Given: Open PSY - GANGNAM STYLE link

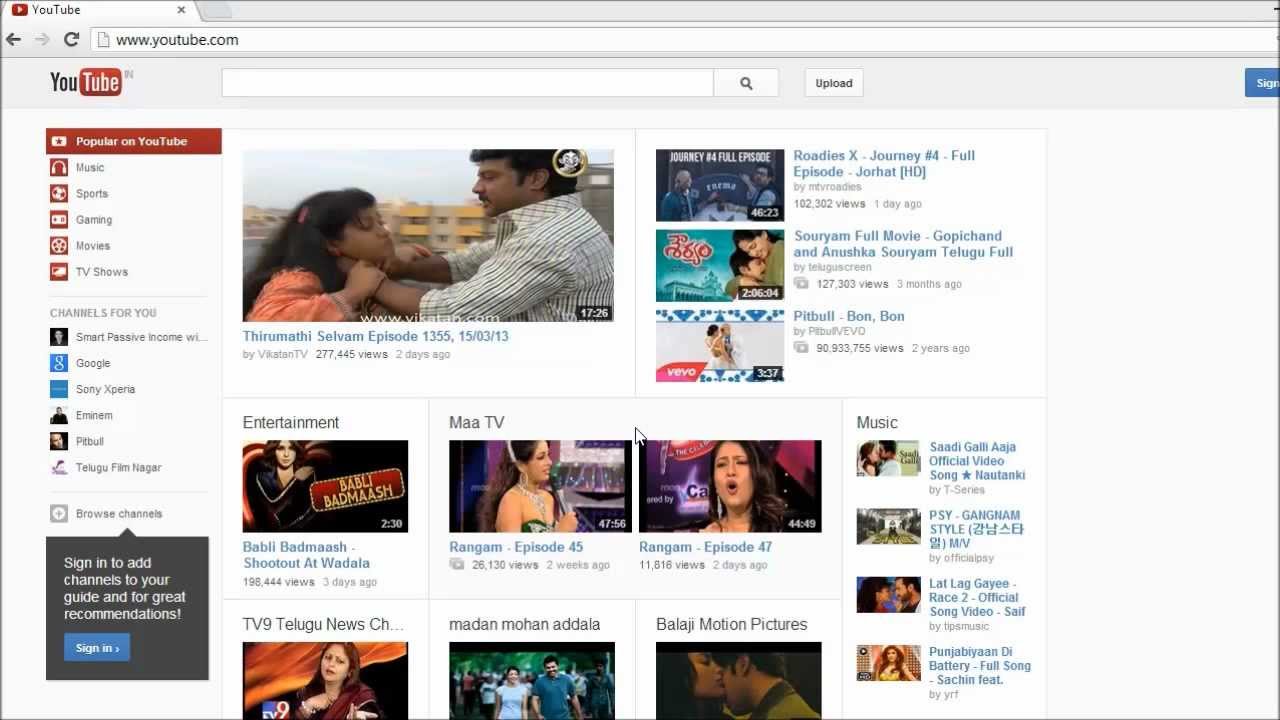Looking at the screenshot, I should tap(977, 530).
